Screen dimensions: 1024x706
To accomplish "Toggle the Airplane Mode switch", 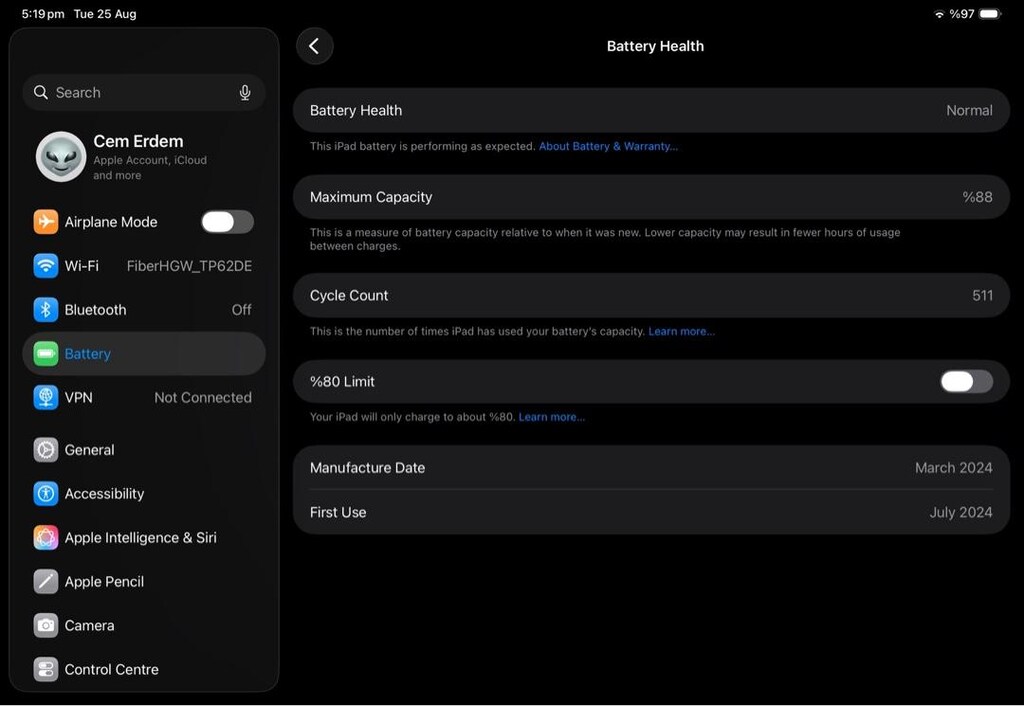I will 227,222.
